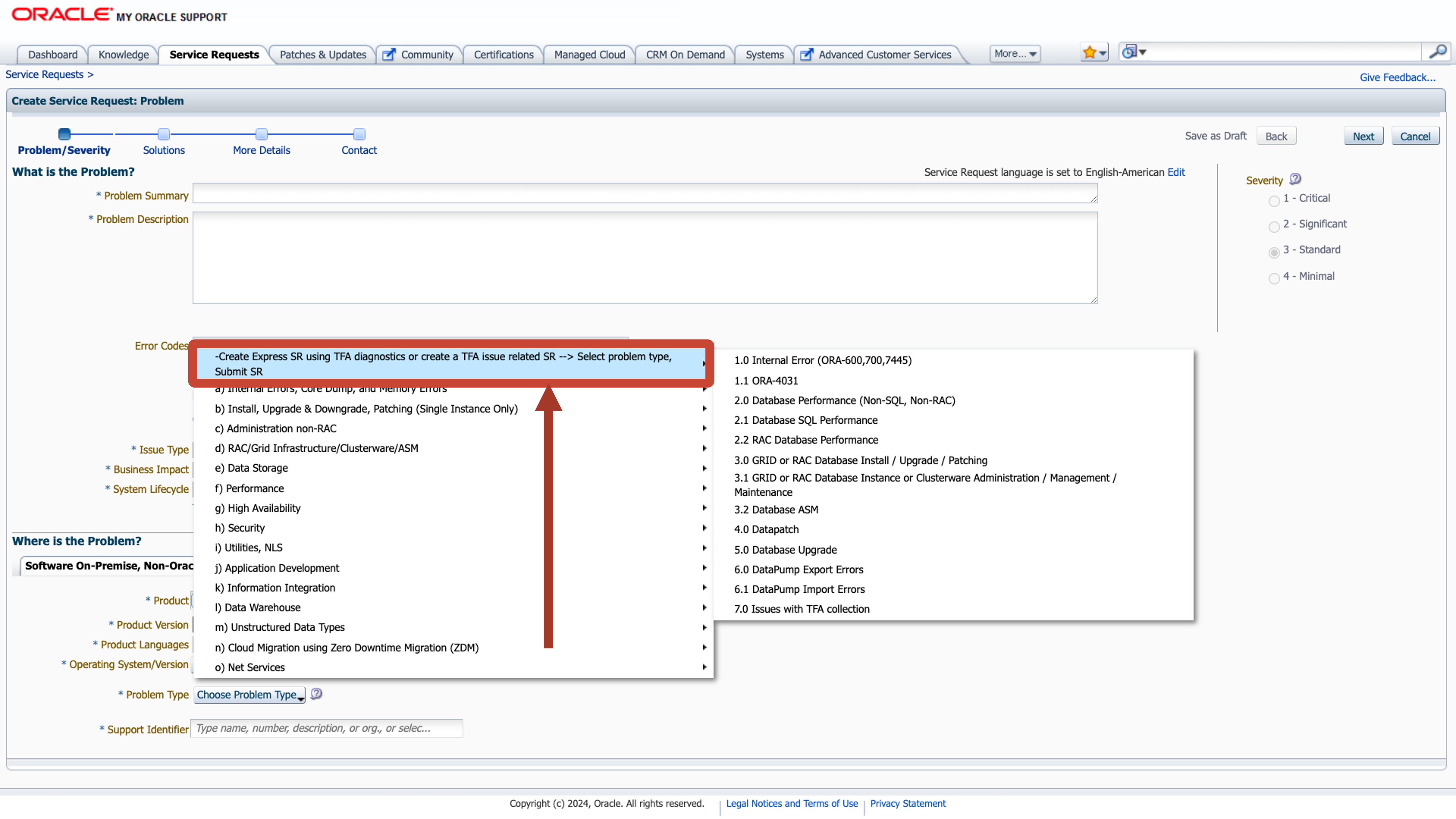Select the 2 - Significant severity option
The height and width of the screenshot is (819, 1456).
pos(1275,227)
